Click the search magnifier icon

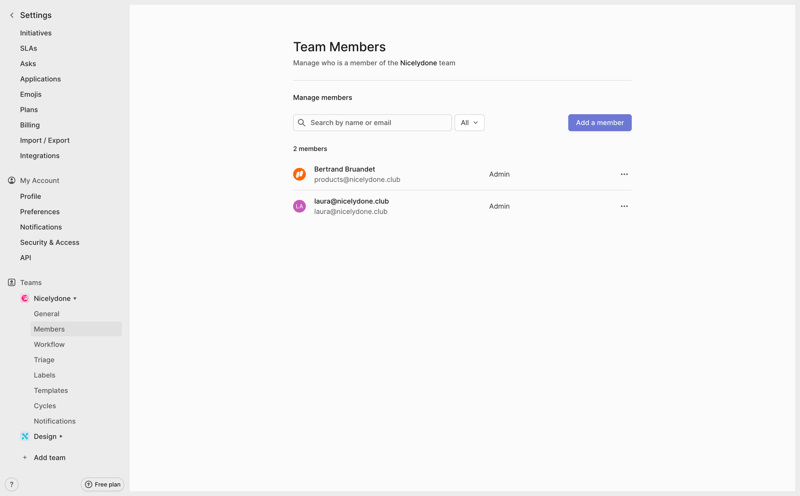click(x=302, y=122)
